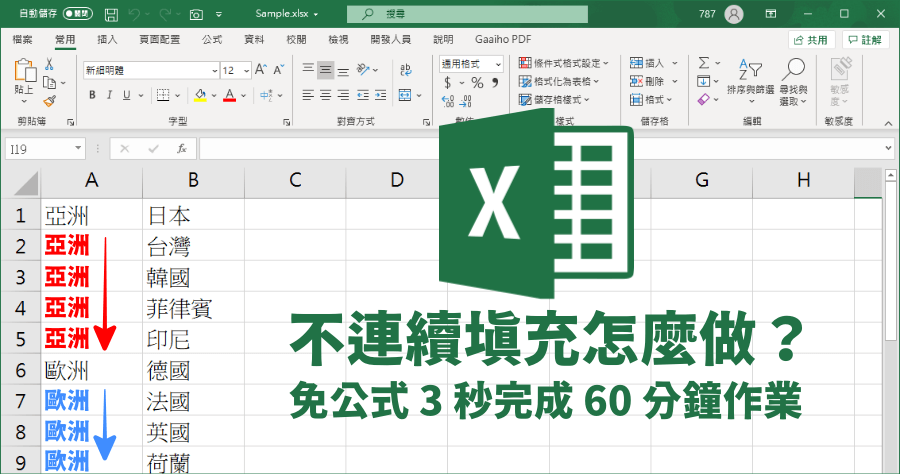Collapse the ribbon chevron
This screenshot has width=900, height=474.
tap(888, 123)
